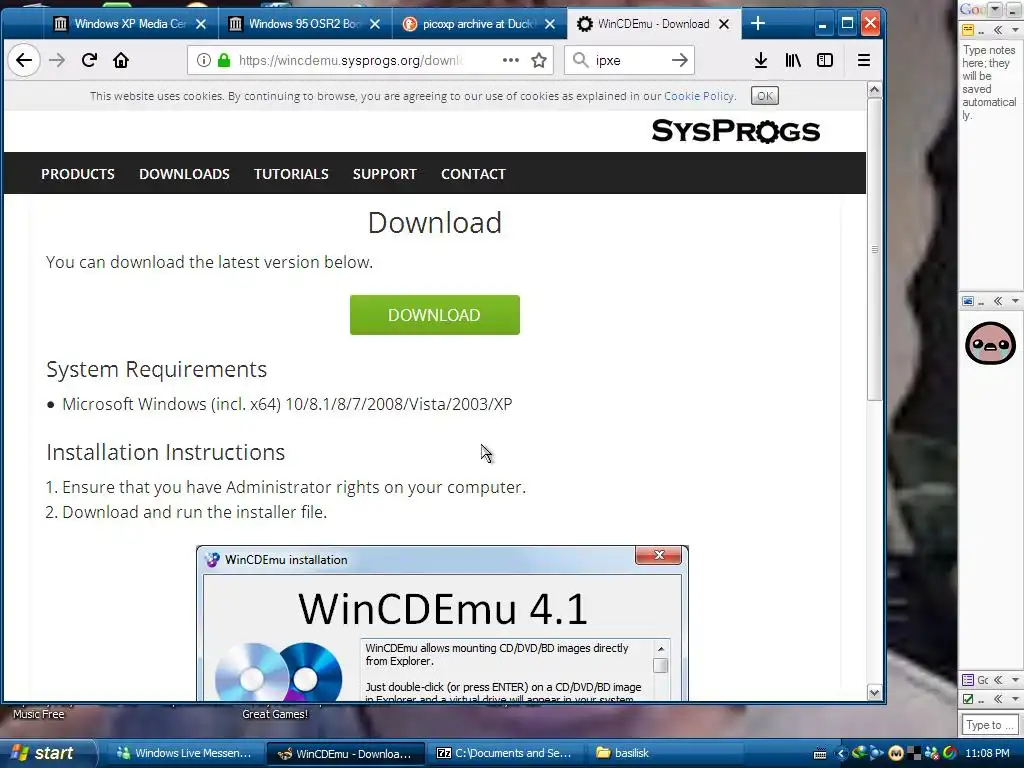Go back to the previous page

24,60
